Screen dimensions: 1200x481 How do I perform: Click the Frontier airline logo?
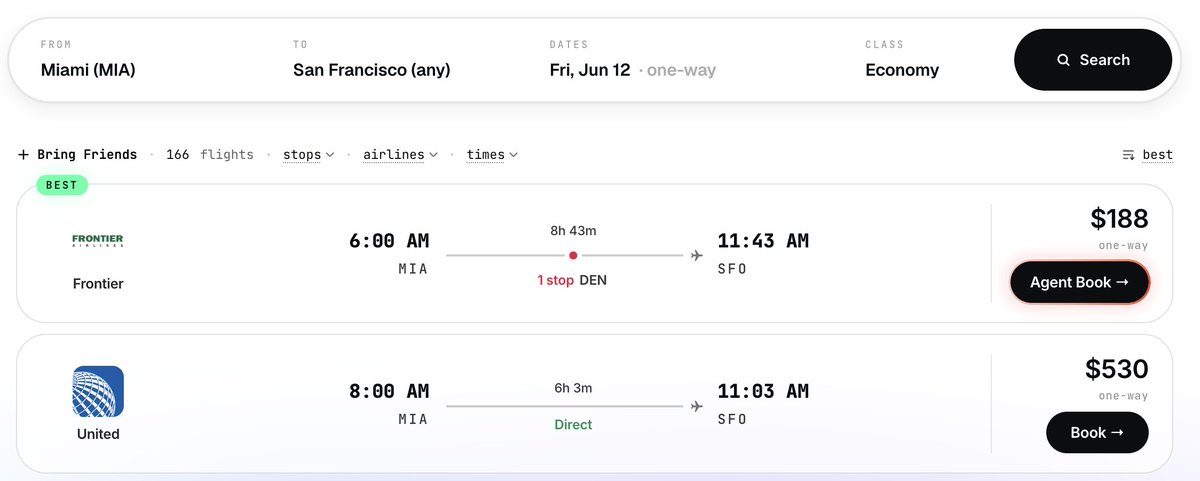coord(98,241)
